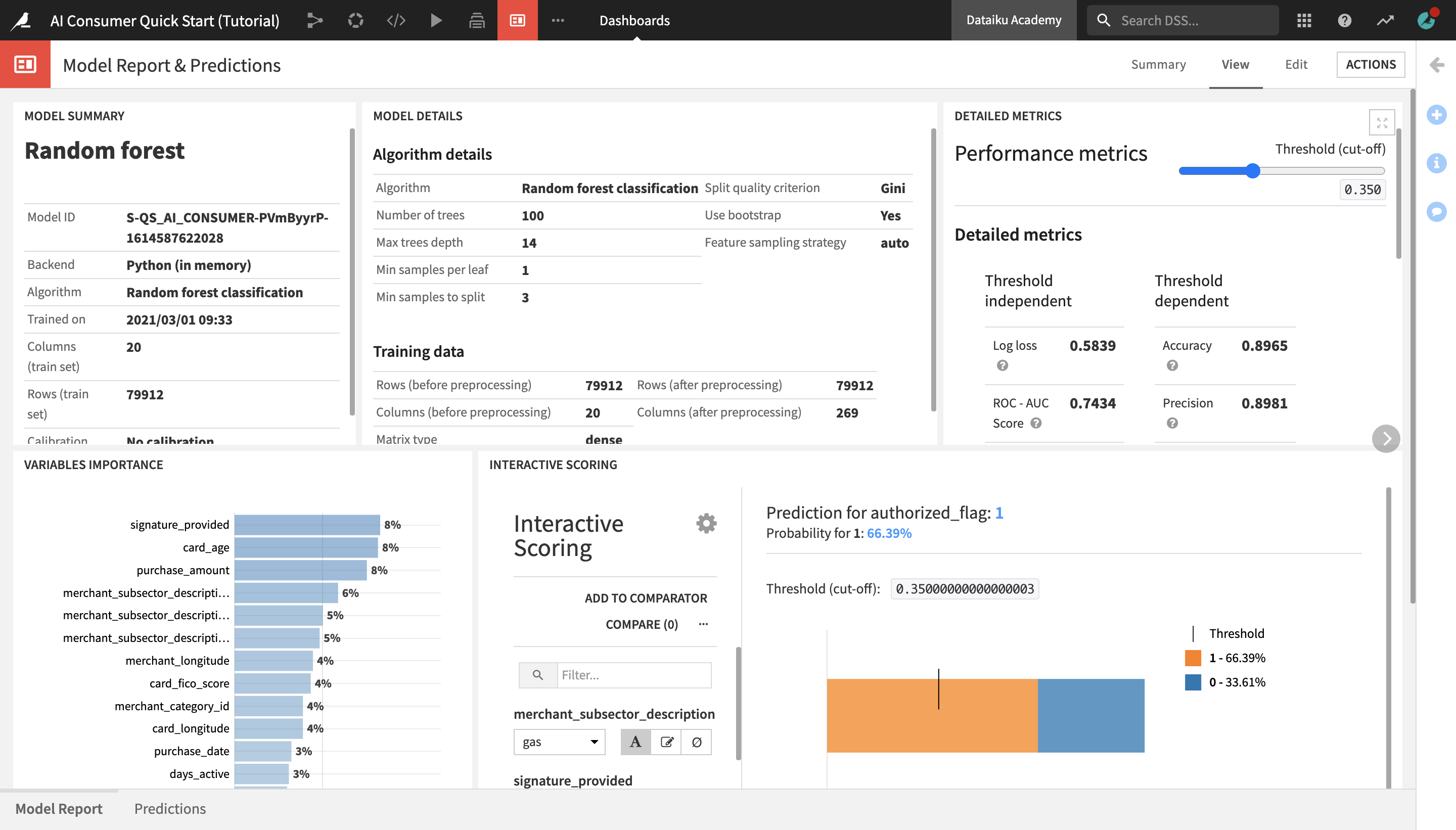Show Accuracy help tooltip icon
This screenshot has width=1456, height=830.
1172,365
